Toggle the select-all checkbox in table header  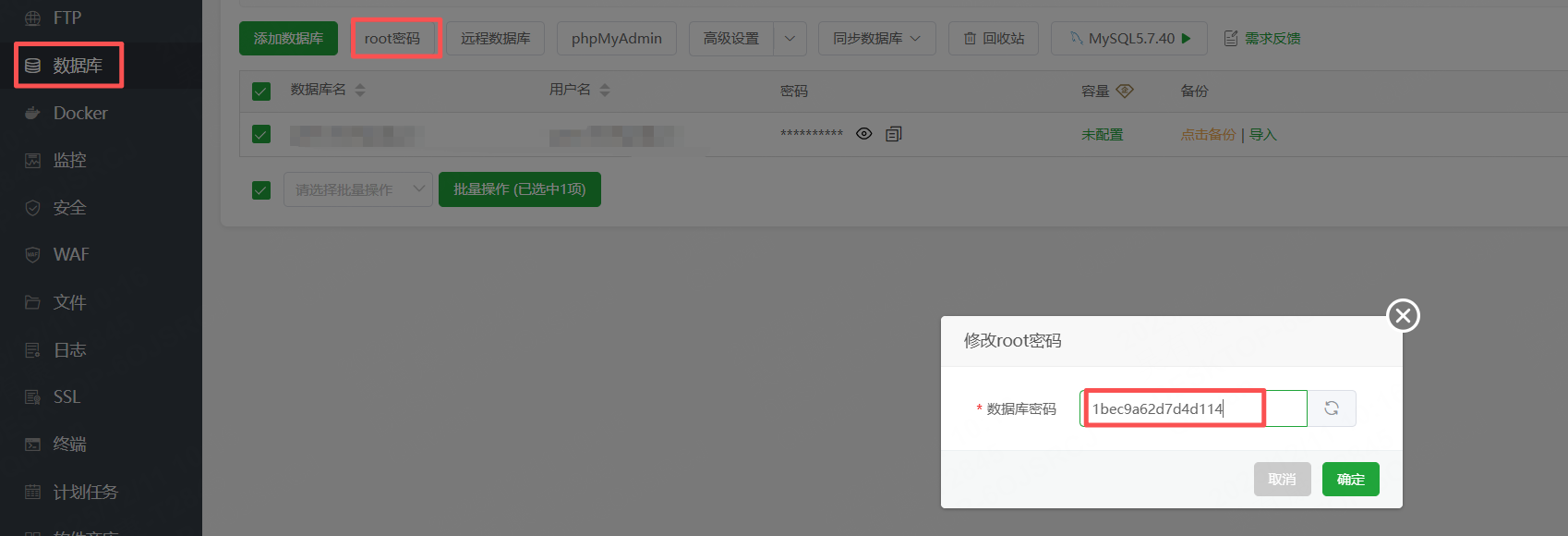pyautogui.click(x=261, y=91)
